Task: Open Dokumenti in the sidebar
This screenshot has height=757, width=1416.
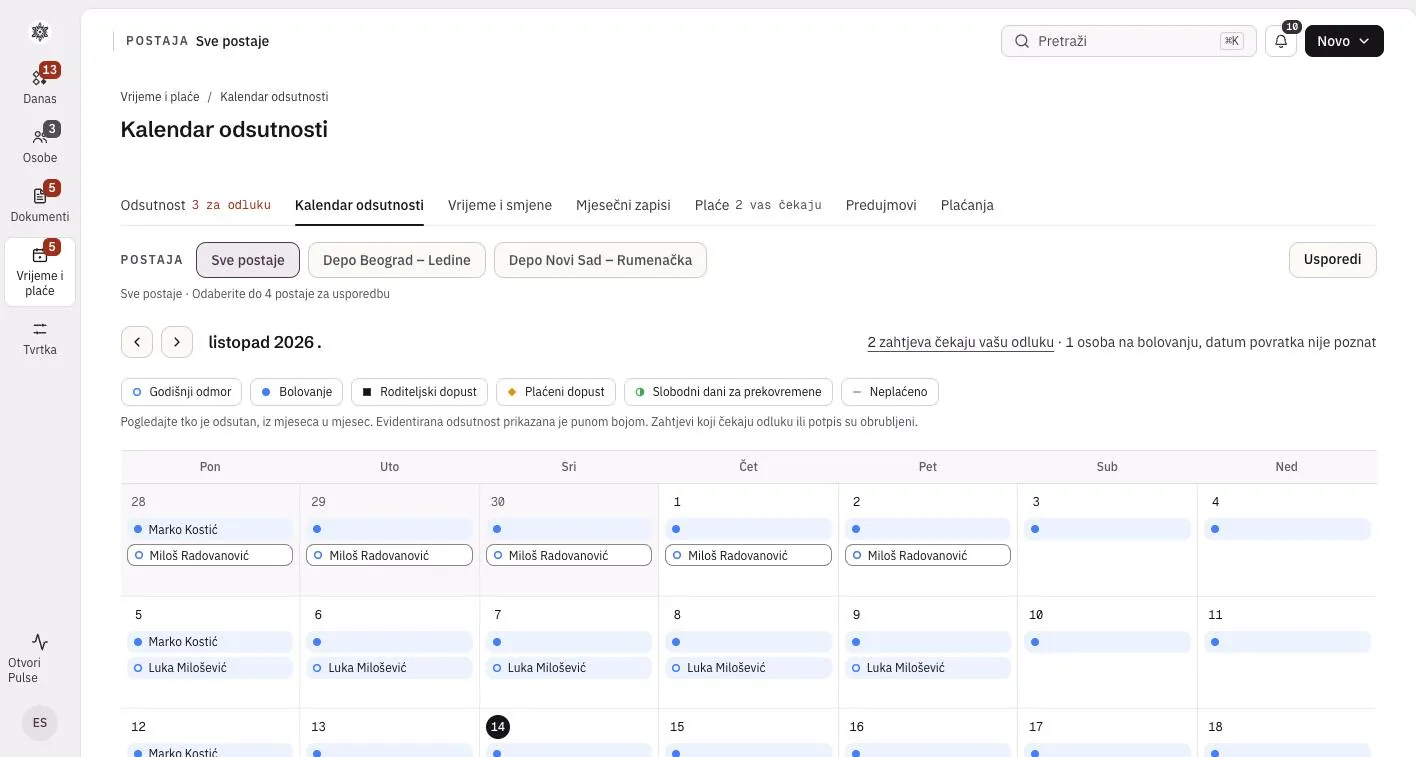Action: (40, 204)
